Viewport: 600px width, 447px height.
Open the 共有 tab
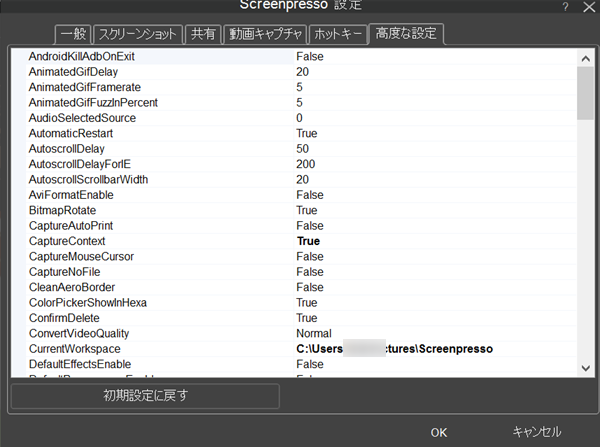coord(203,34)
